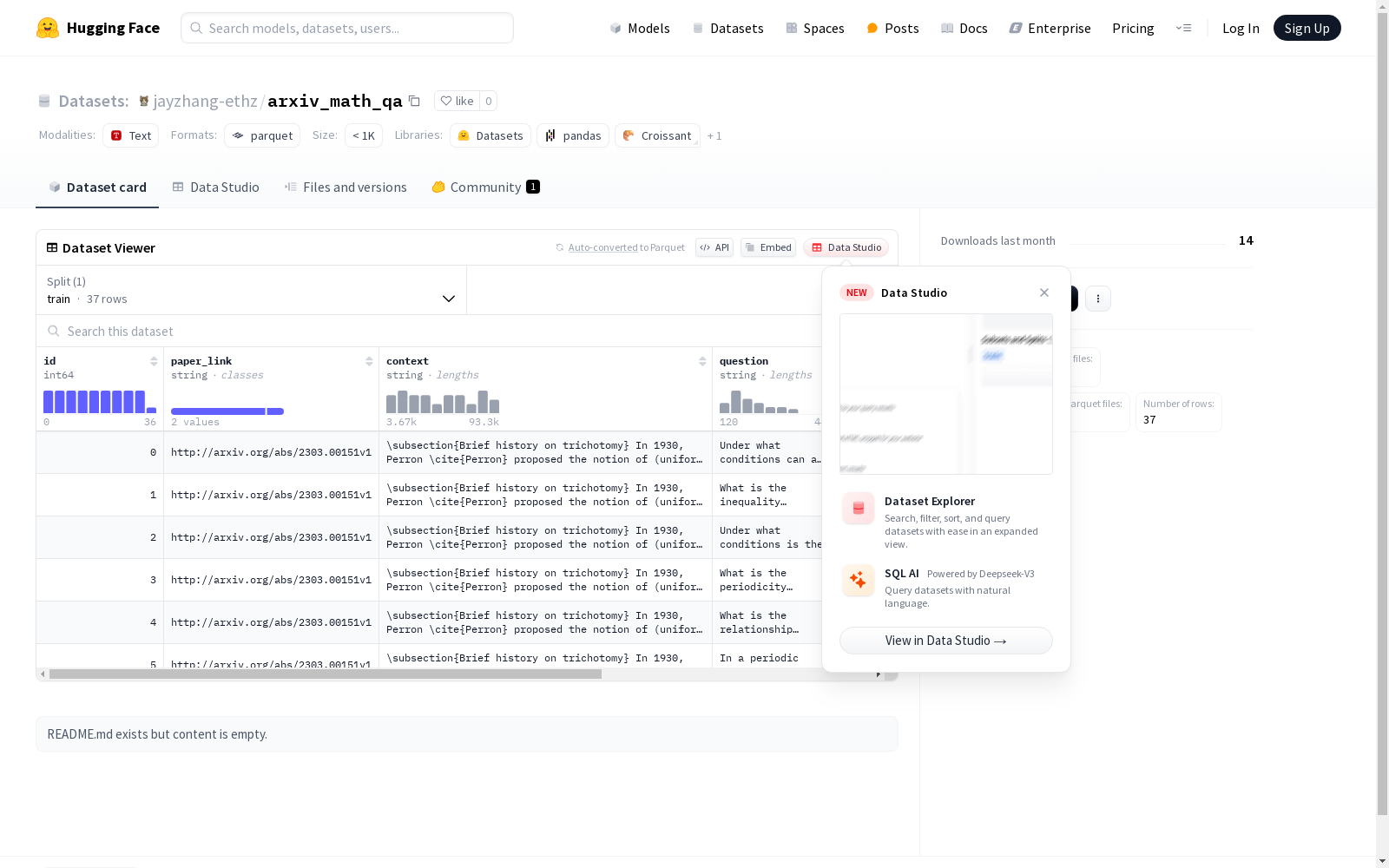1389x868 pixels.
Task: Click row 4 id cell
Action: pyautogui.click(x=100, y=622)
